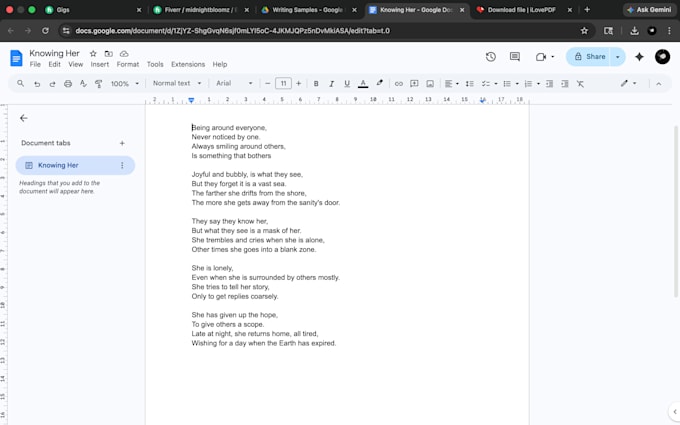Click the move document folder icon
680x425 pixels.
coord(108,54)
